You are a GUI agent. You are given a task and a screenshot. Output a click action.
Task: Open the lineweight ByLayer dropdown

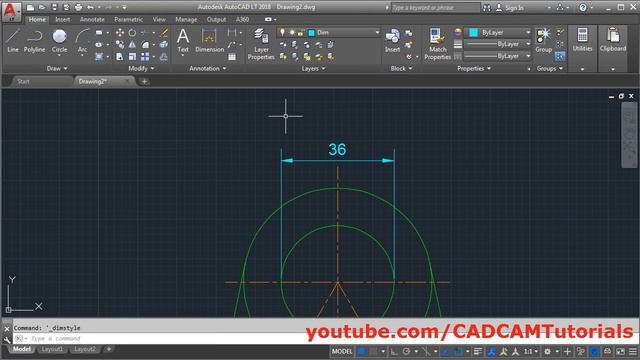[528, 44]
